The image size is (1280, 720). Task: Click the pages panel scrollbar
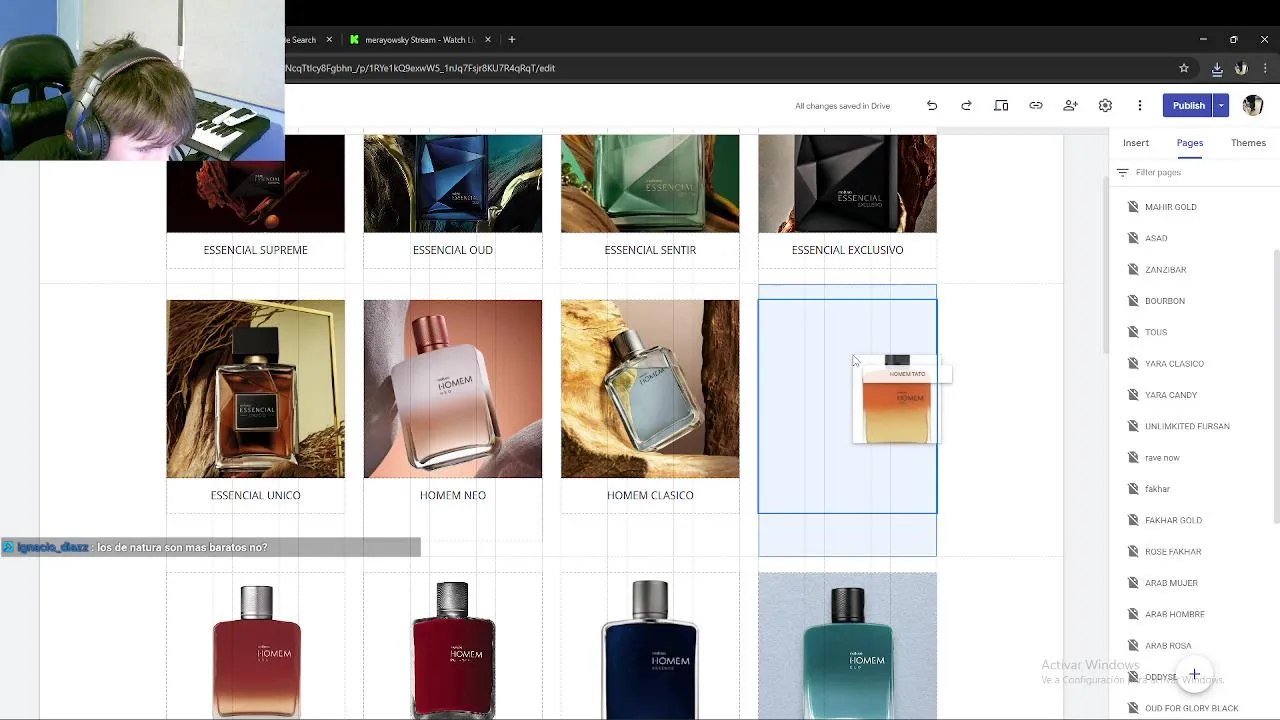click(x=1275, y=385)
